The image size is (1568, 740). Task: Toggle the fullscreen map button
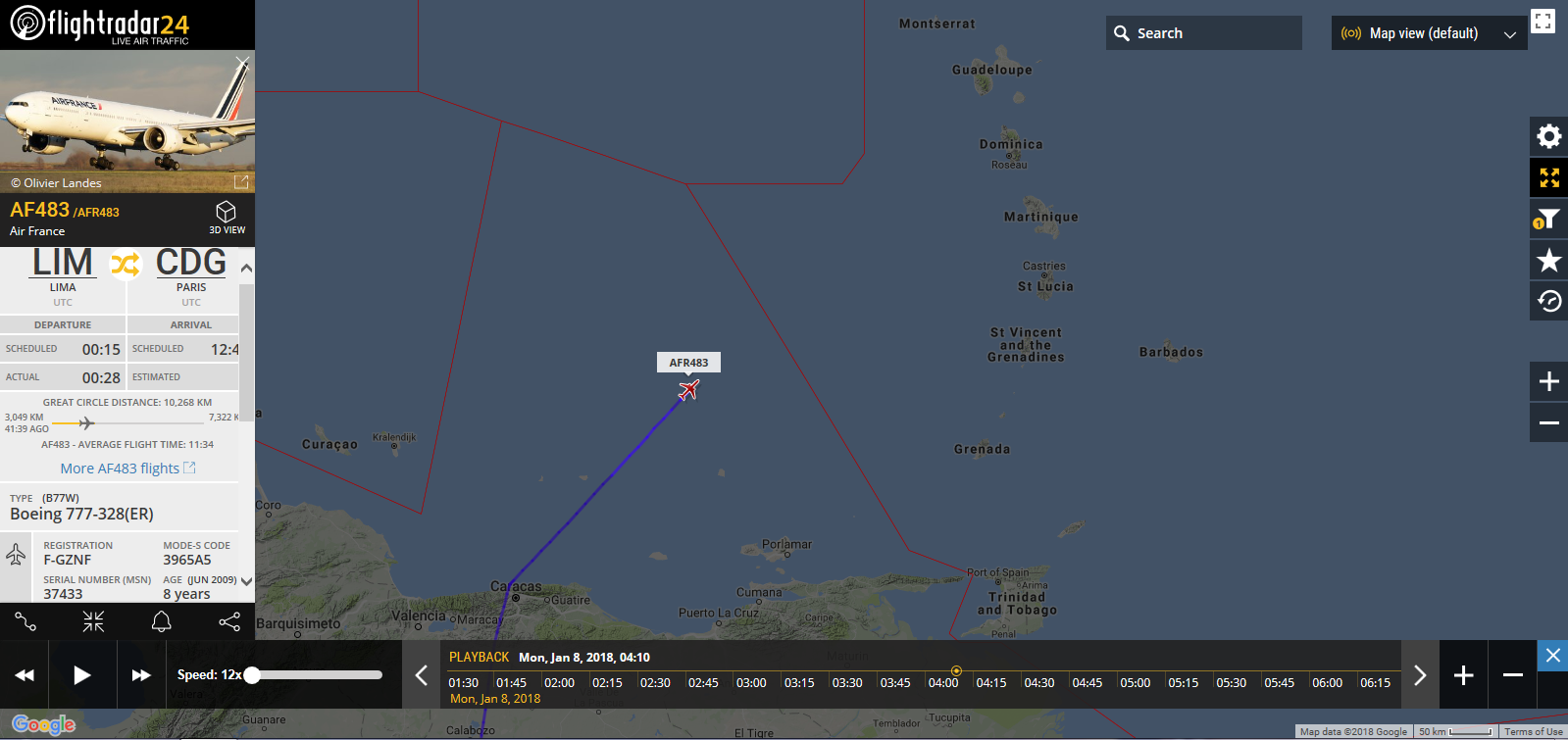point(1543,22)
